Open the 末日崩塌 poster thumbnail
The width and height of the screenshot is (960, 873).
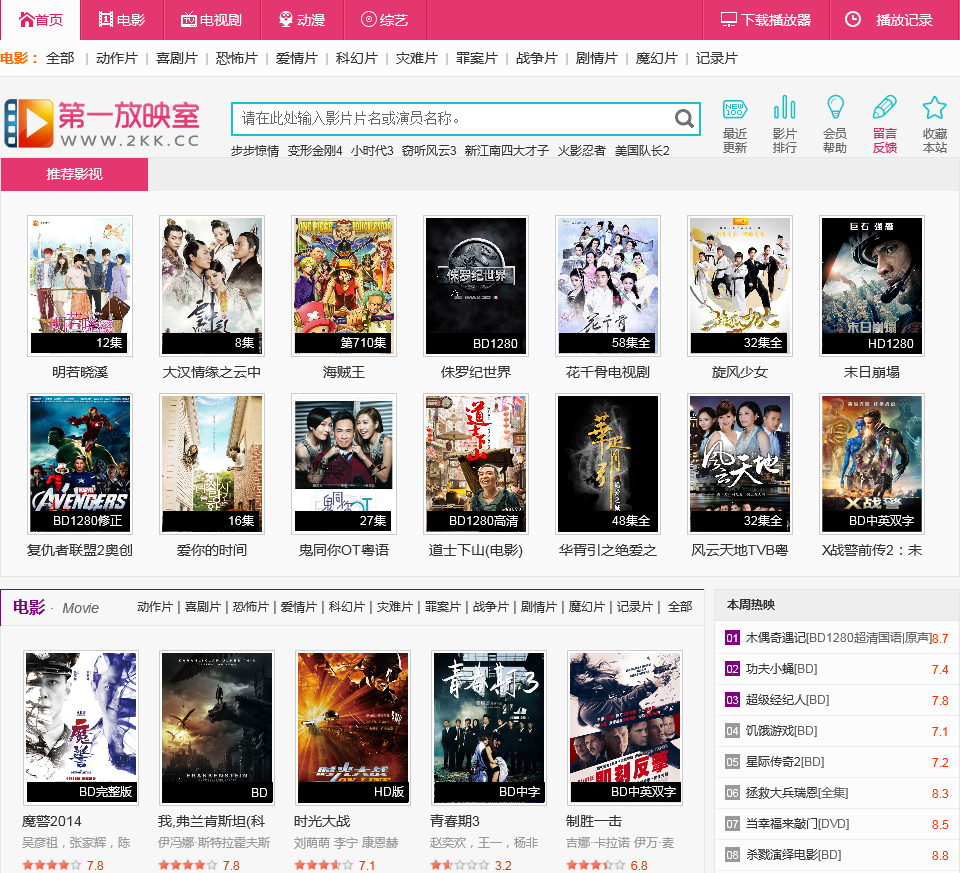pyautogui.click(x=872, y=285)
